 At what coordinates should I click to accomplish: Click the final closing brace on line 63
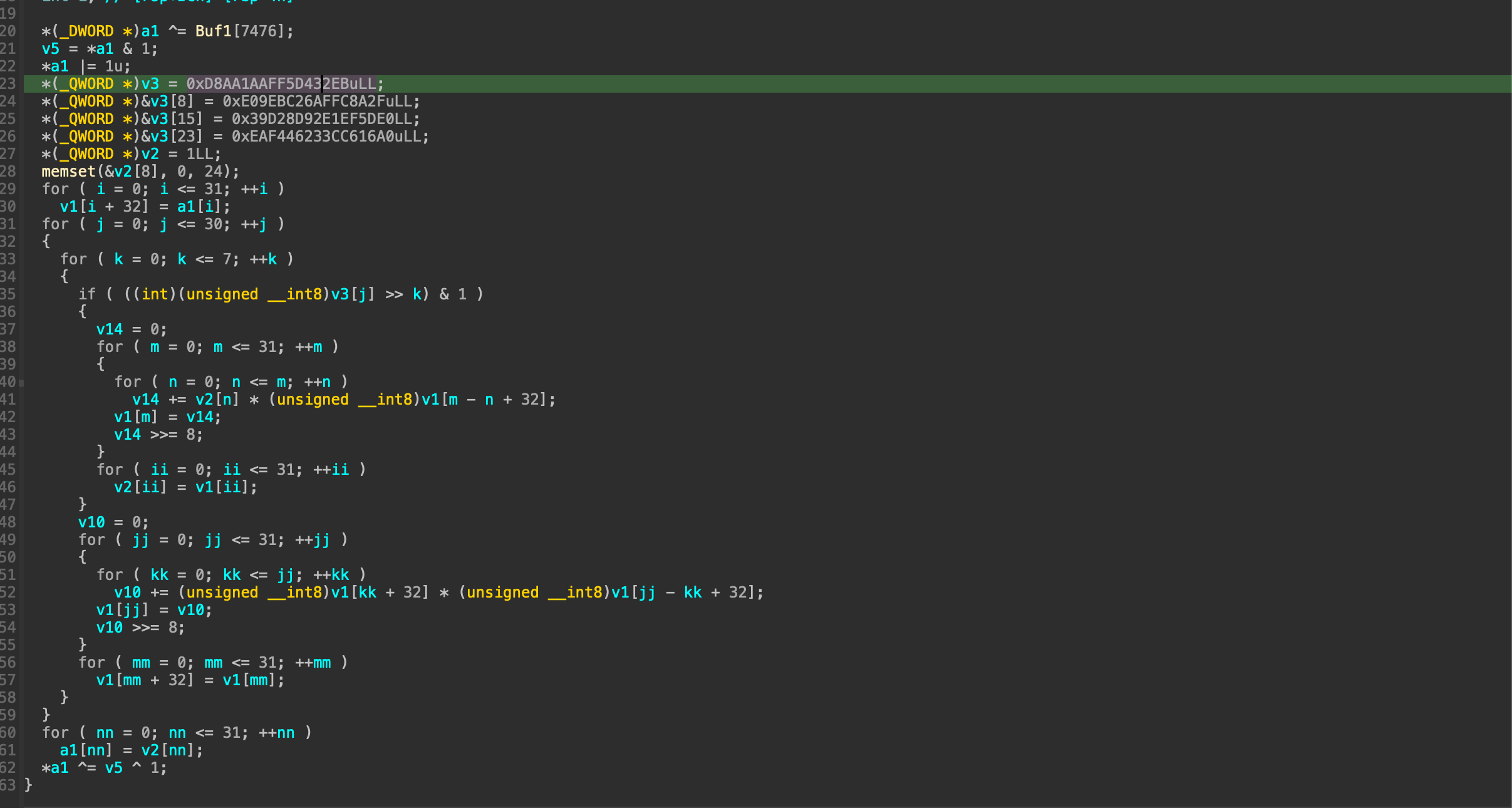tap(28, 785)
